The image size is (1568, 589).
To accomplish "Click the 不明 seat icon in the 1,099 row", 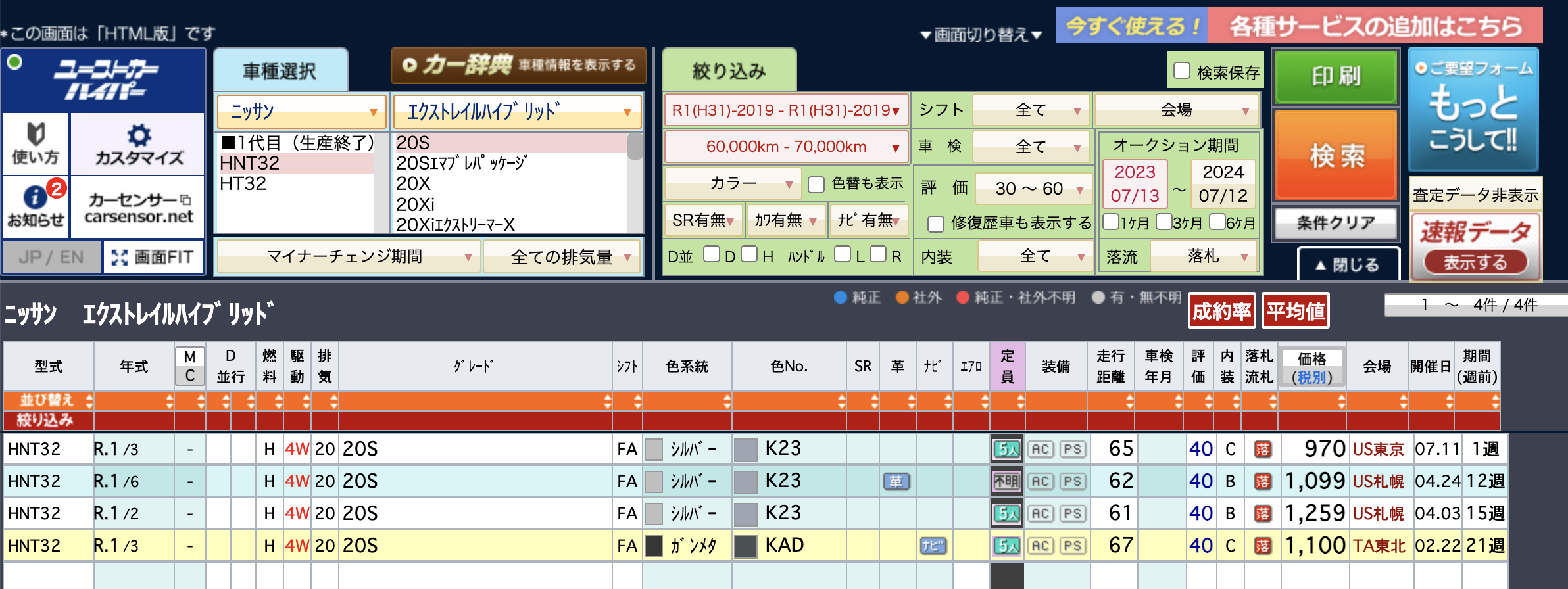I will point(1007,481).
